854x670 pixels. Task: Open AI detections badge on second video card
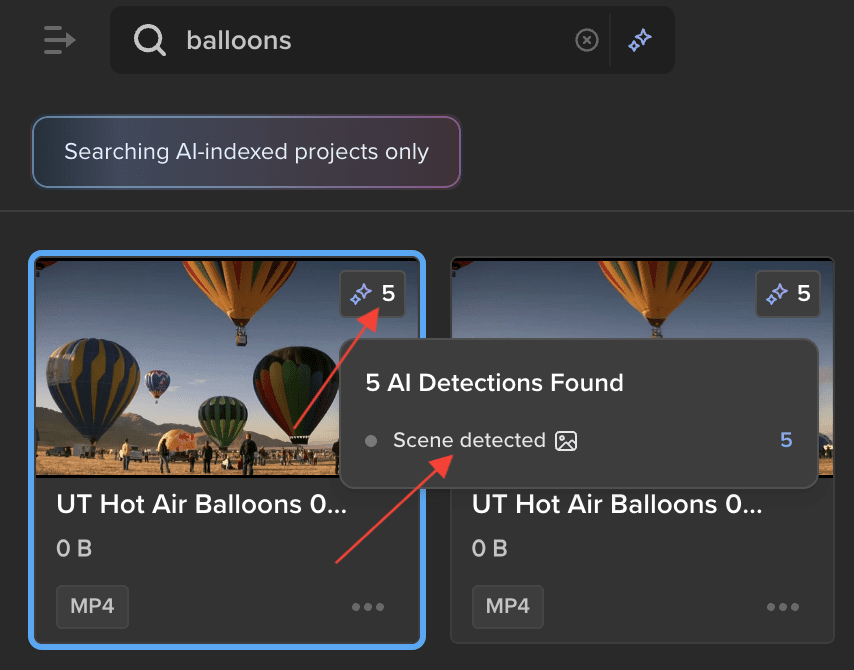(788, 294)
